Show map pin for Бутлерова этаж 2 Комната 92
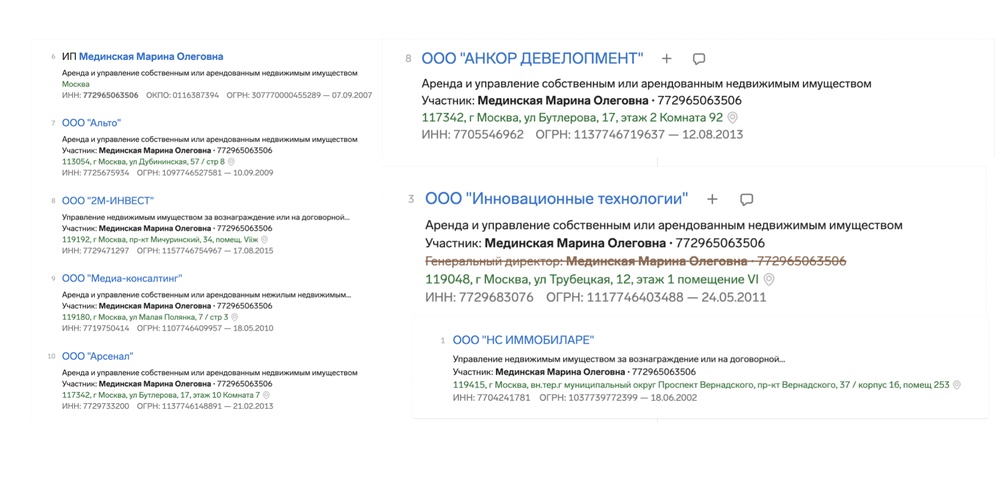Image resolution: width=1000 pixels, height=486 pixels. point(732,118)
